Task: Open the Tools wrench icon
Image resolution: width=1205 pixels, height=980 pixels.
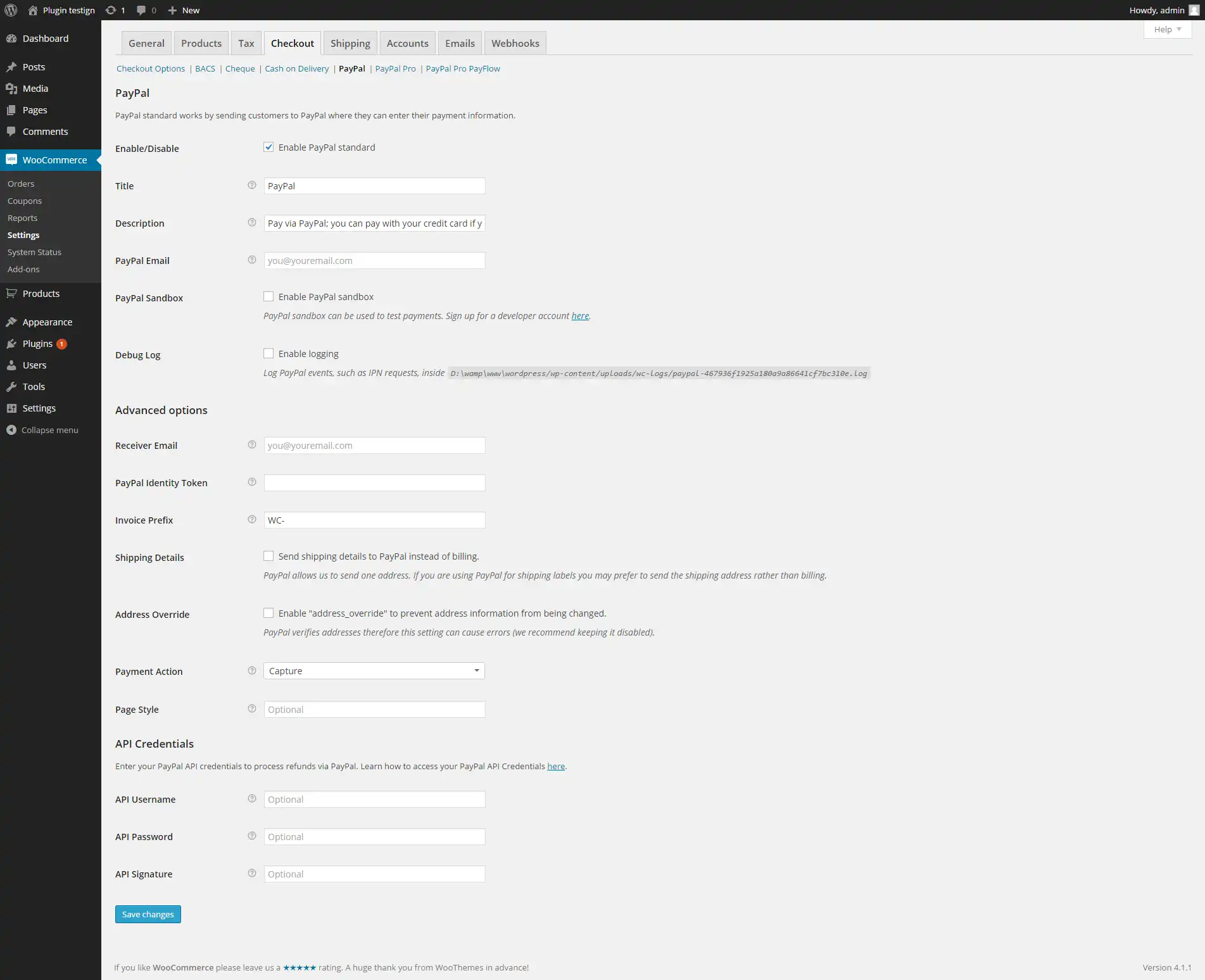Action: 11,387
